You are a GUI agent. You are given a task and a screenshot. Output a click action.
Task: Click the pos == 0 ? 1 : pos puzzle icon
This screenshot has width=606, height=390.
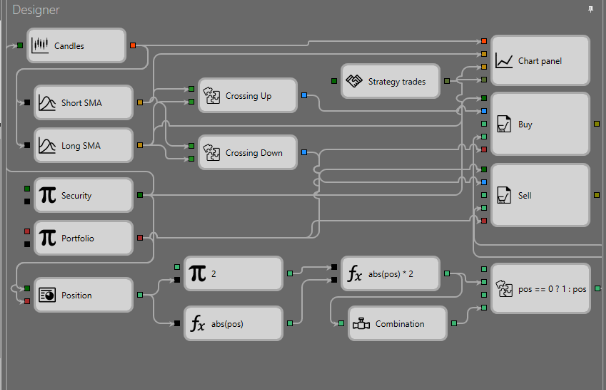504,288
